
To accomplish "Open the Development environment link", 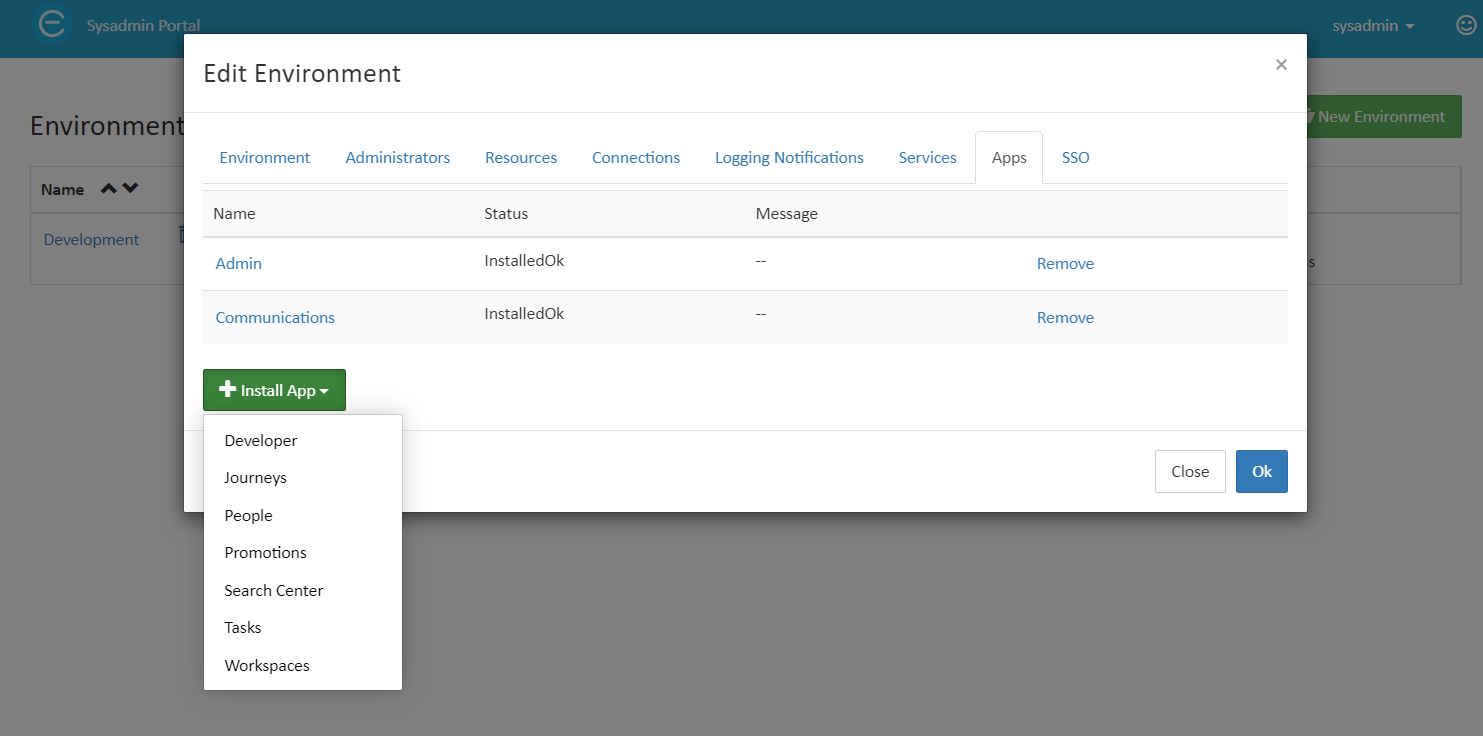I will 92,240.
